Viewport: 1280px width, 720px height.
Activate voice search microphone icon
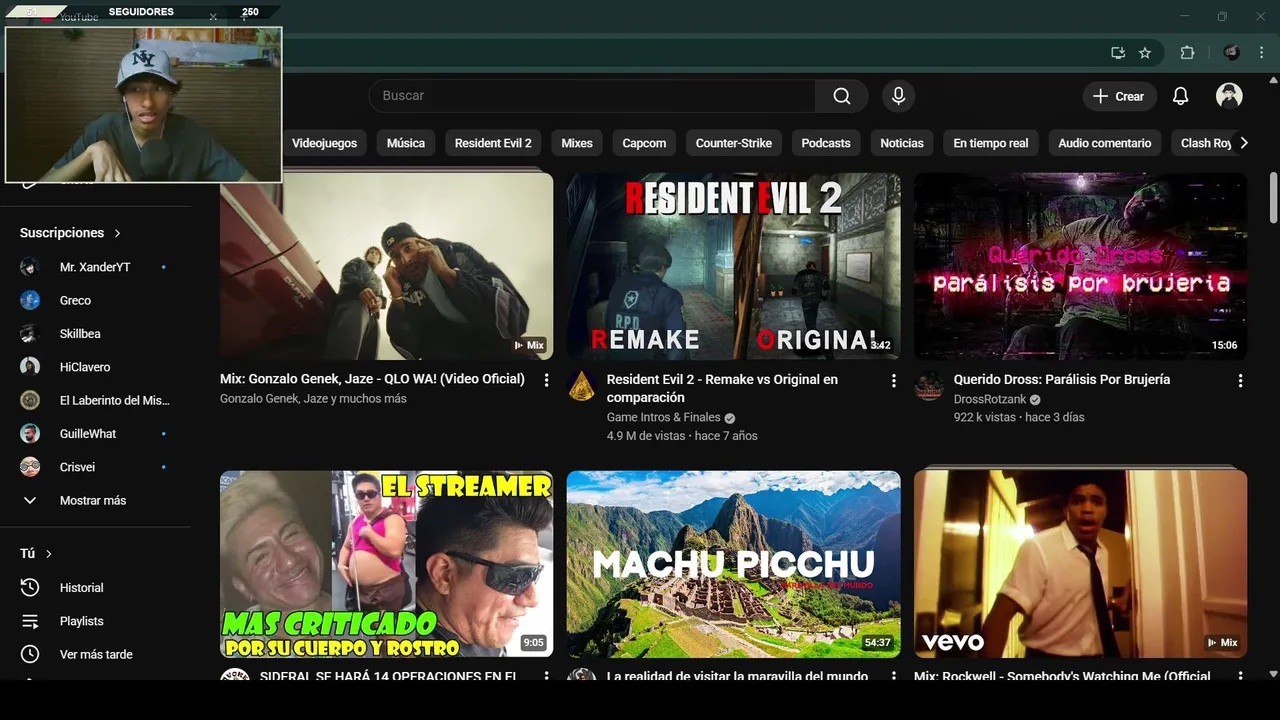tap(898, 96)
